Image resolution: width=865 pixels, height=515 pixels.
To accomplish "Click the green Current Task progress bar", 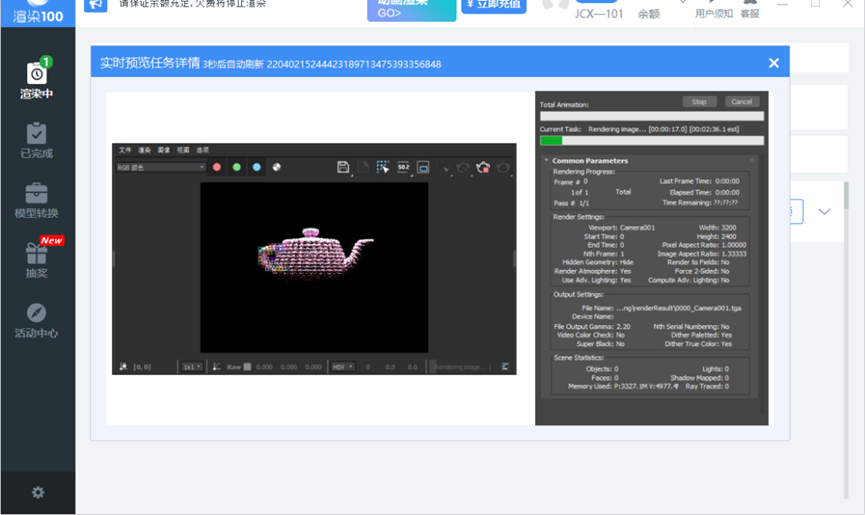I will (652, 141).
